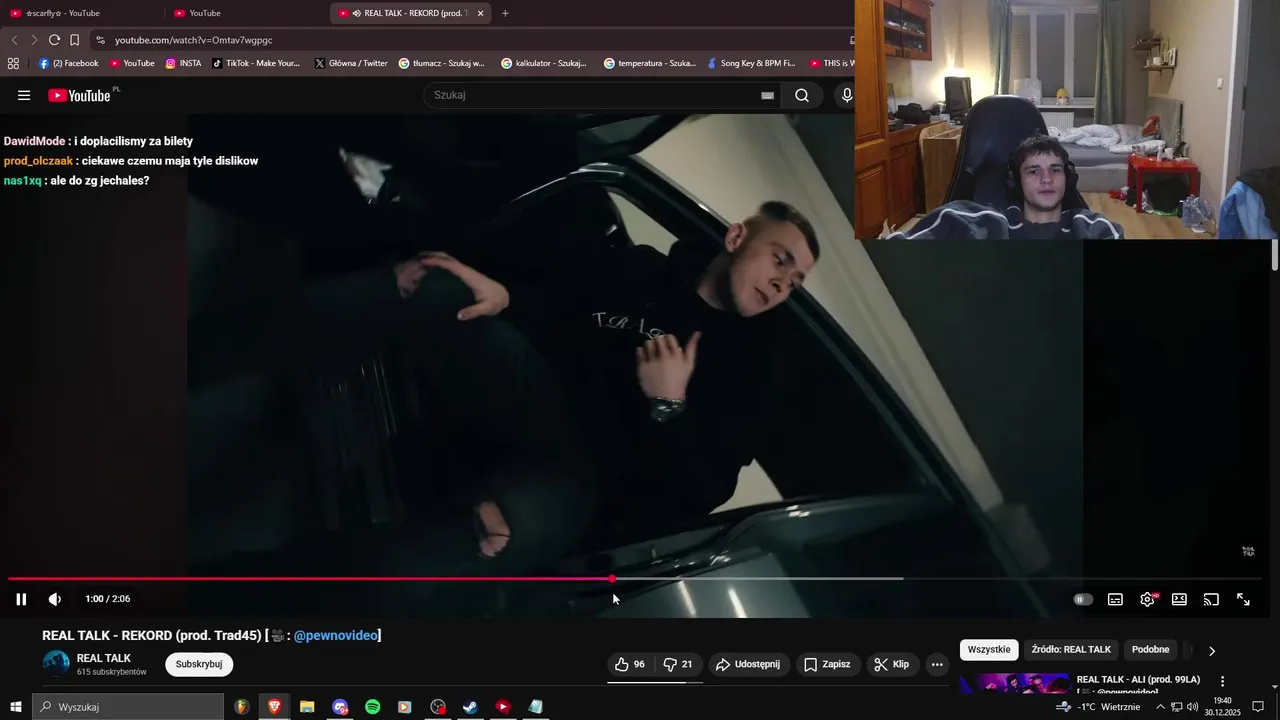Screen dimensions: 1280x720
Task: Start voice search with microphone
Action: tap(846, 95)
